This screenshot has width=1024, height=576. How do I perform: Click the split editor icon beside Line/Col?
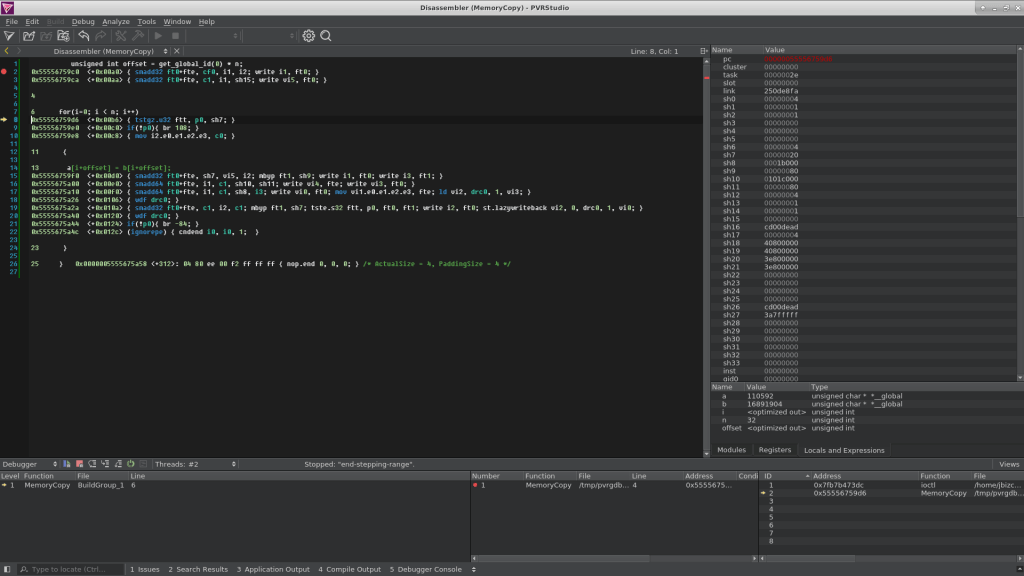[x=703, y=51]
